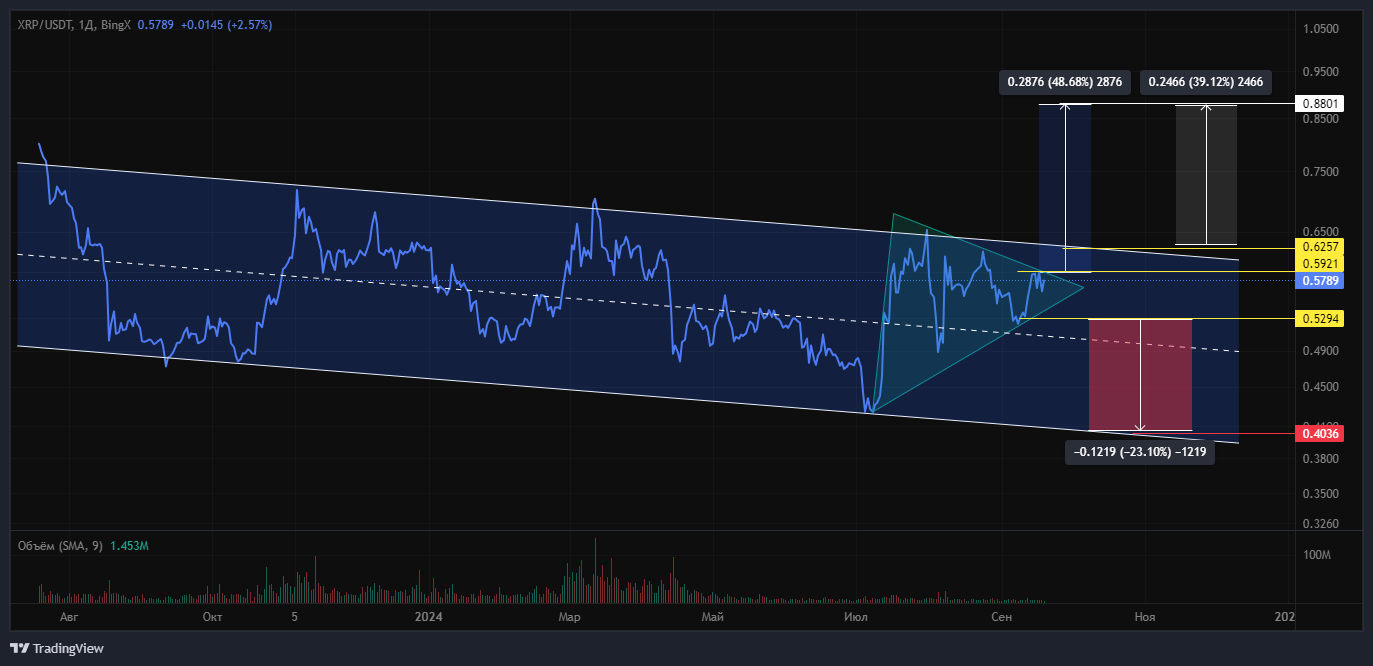Click the 0.3260 price axis tick
Viewport: 1373px width, 666px height.
pyautogui.click(x=1320, y=524)
